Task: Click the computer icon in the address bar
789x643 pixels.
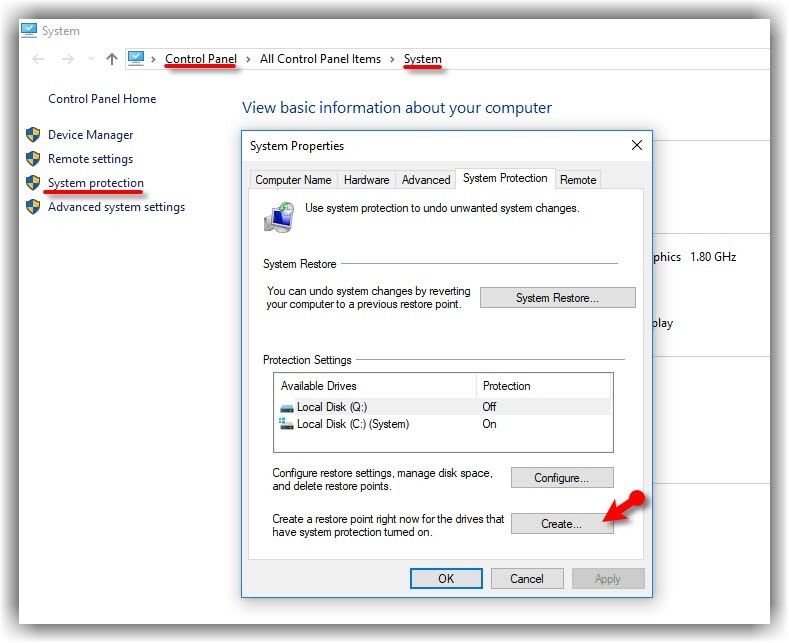Action: pyautogui.click(x=136, y=59)
